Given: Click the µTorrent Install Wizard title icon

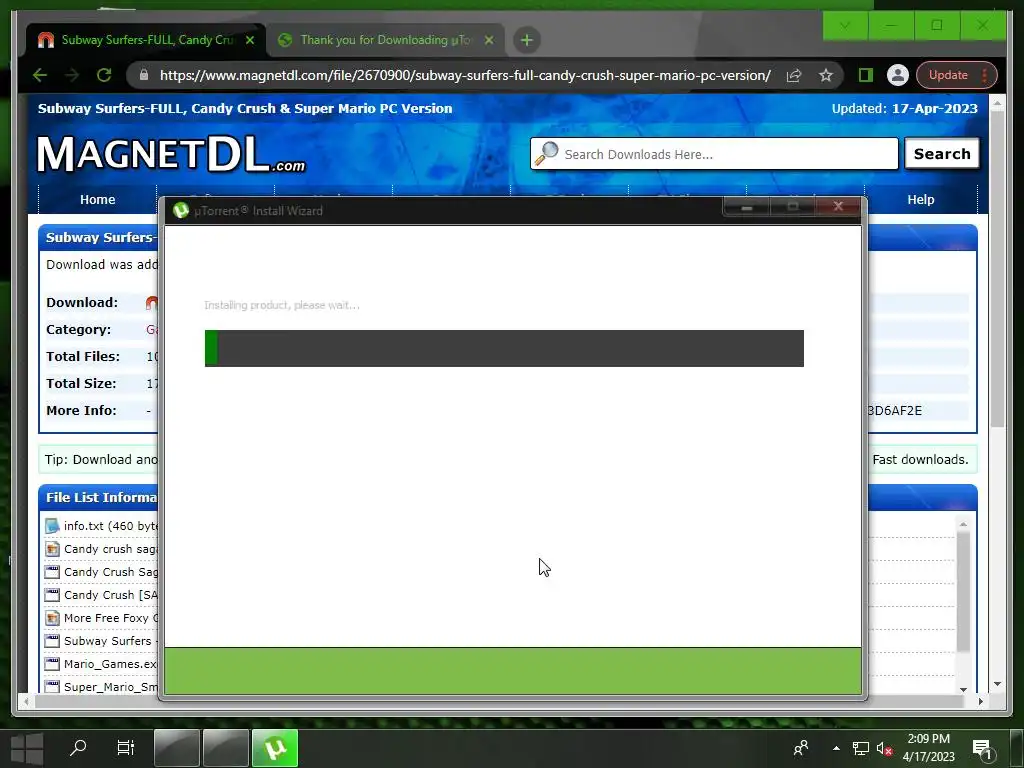Looking at the screenshot, I should click(180, 210).
